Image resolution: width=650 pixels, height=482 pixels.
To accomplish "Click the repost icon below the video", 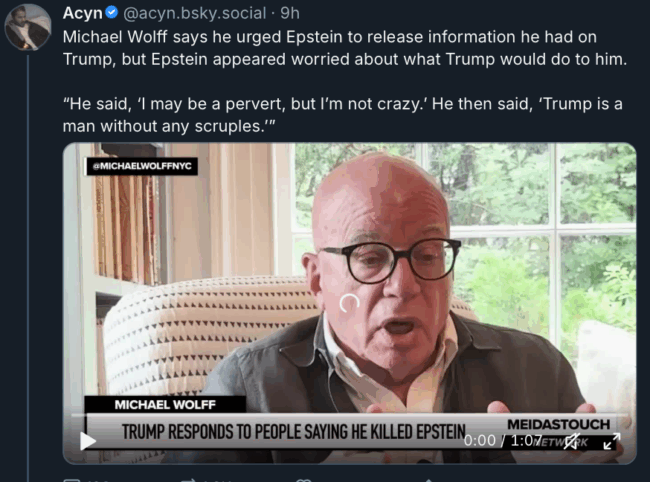I will pos(189,480).
